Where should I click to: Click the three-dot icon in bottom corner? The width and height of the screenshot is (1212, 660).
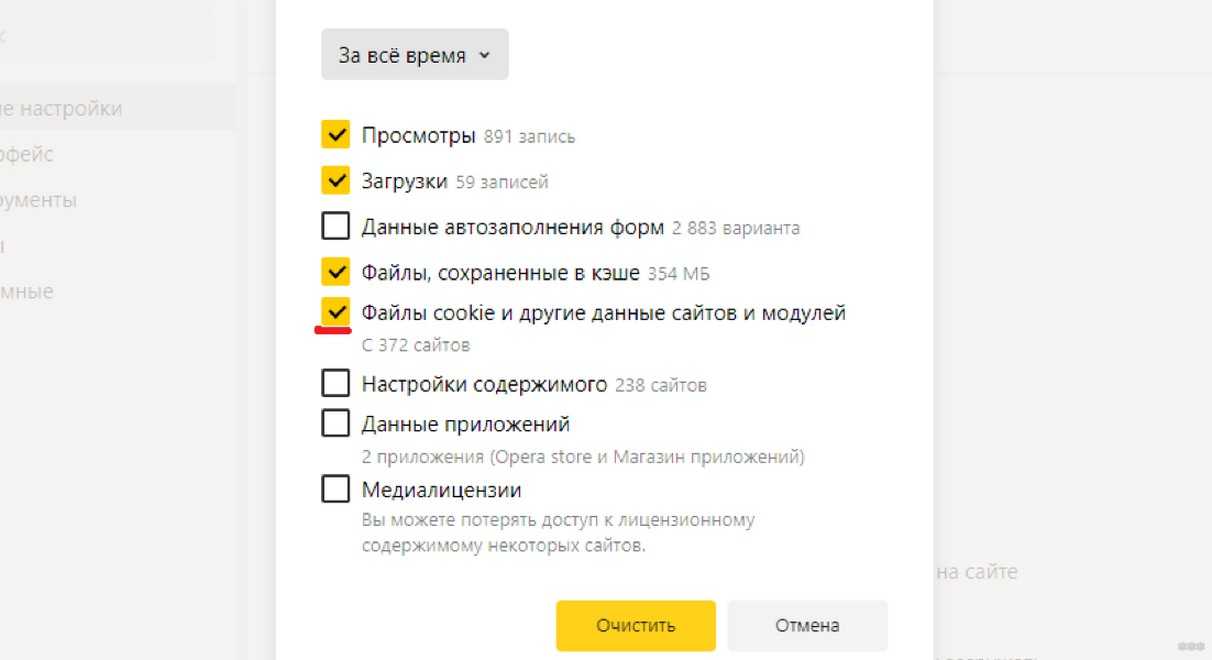pyautogui.click(x=1190, y=645)
